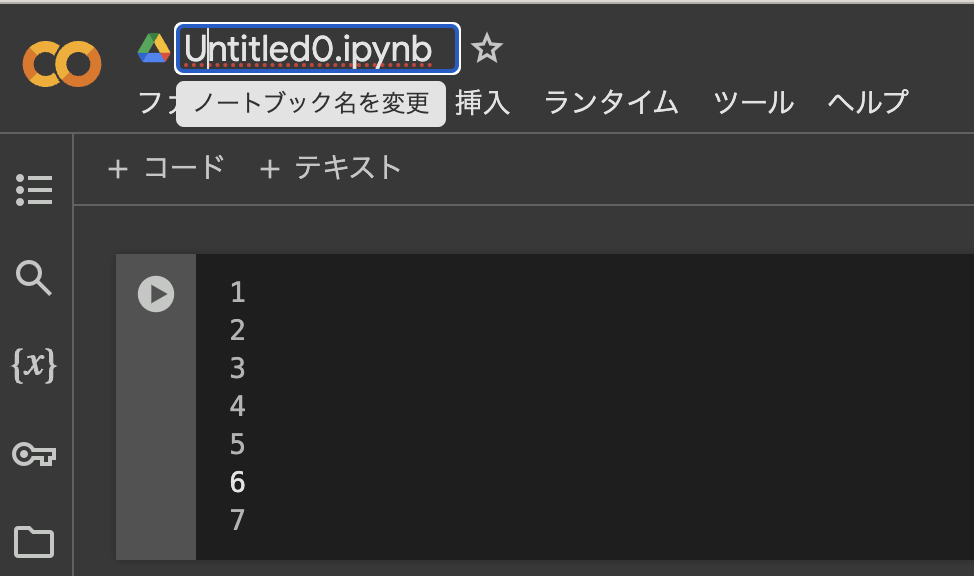
Task: Run the code cell
Action: click(156, 294)
